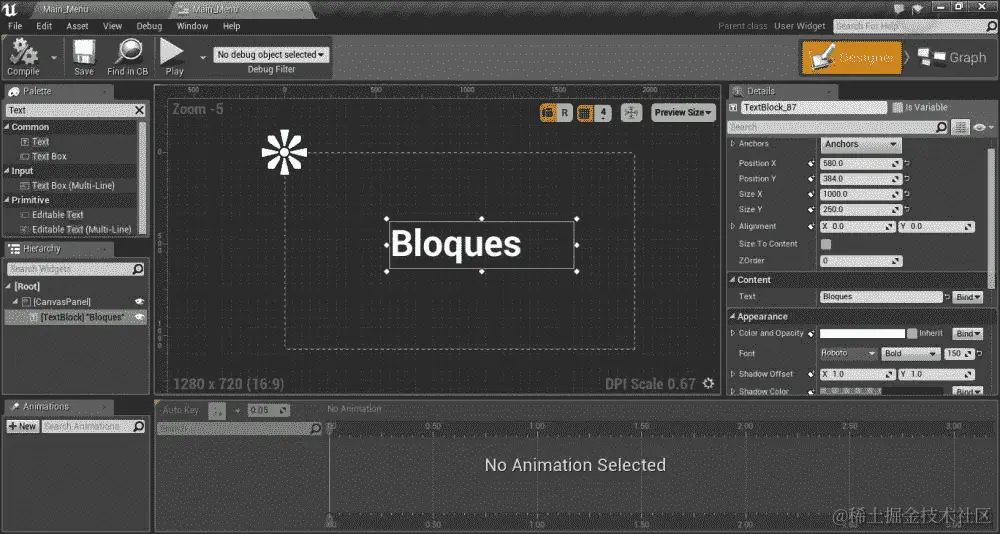1000x534 pixels.
Task: Open the Edit menu
Action: click(x=44, y=26)
